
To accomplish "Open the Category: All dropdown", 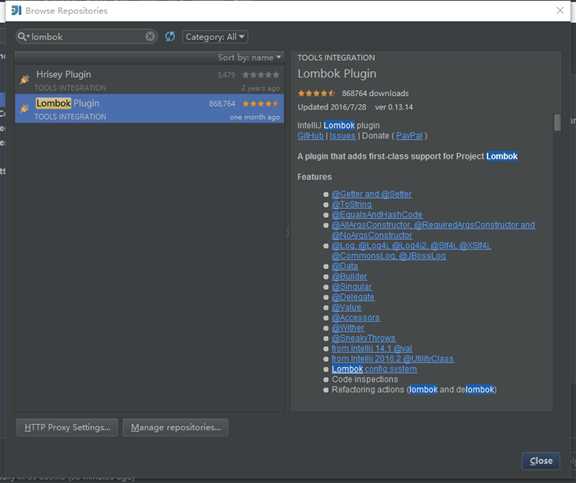I will pos(215,37).
